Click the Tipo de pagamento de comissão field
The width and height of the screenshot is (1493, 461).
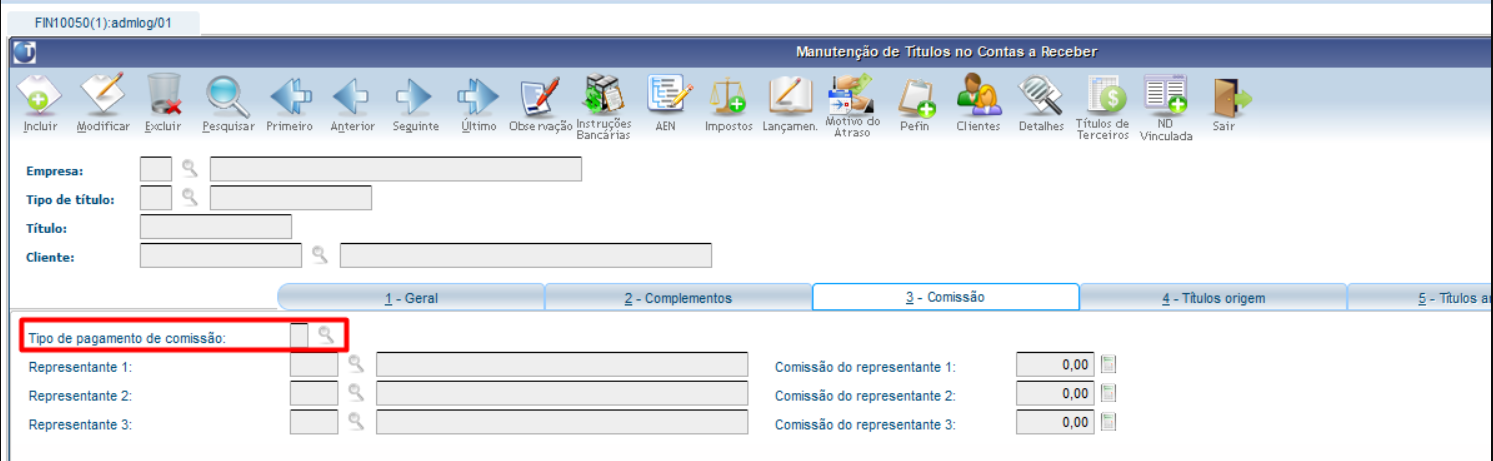(x=299, y=336)
